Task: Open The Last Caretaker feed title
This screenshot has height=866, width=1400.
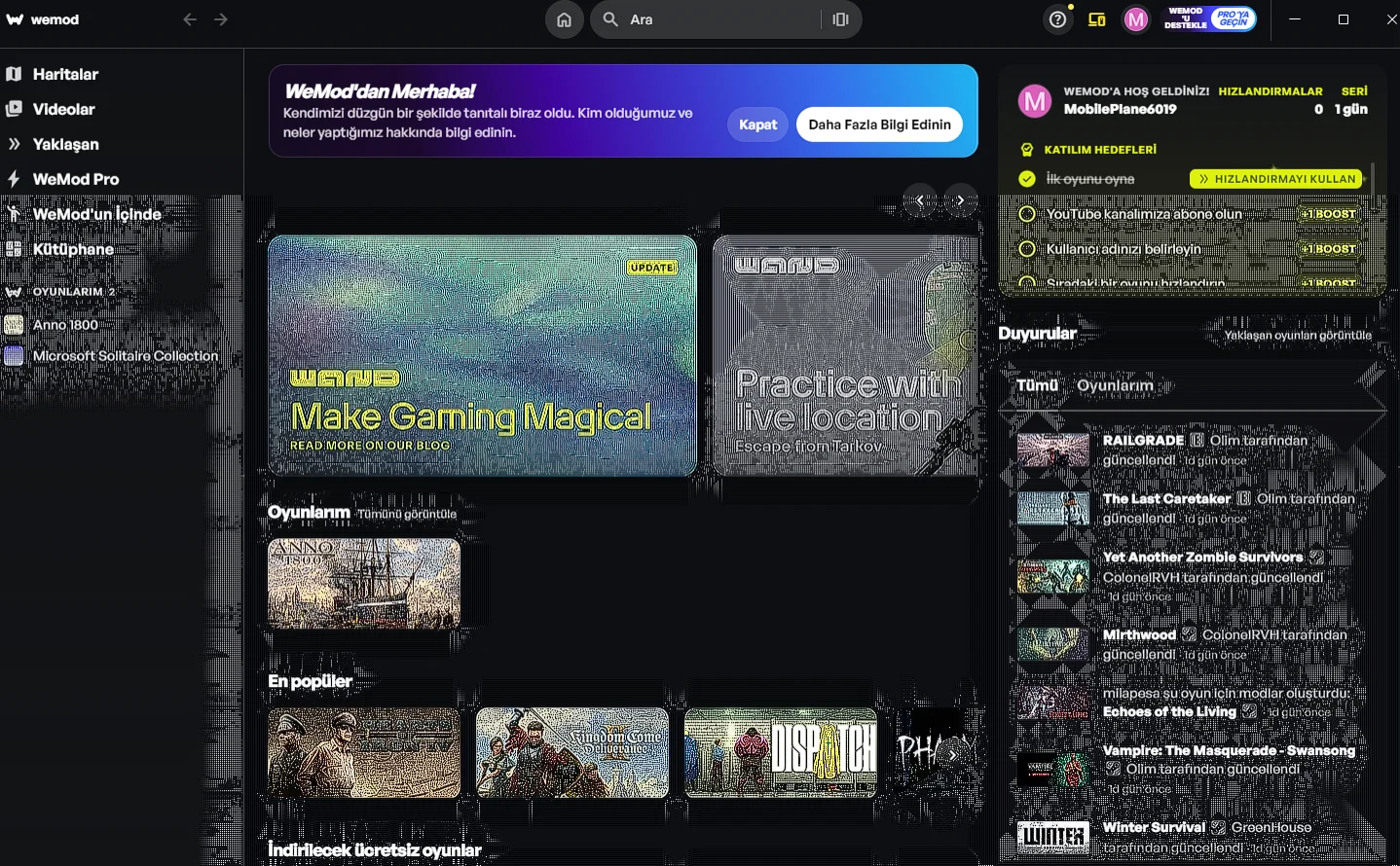Action: [x=1166, y=498]
